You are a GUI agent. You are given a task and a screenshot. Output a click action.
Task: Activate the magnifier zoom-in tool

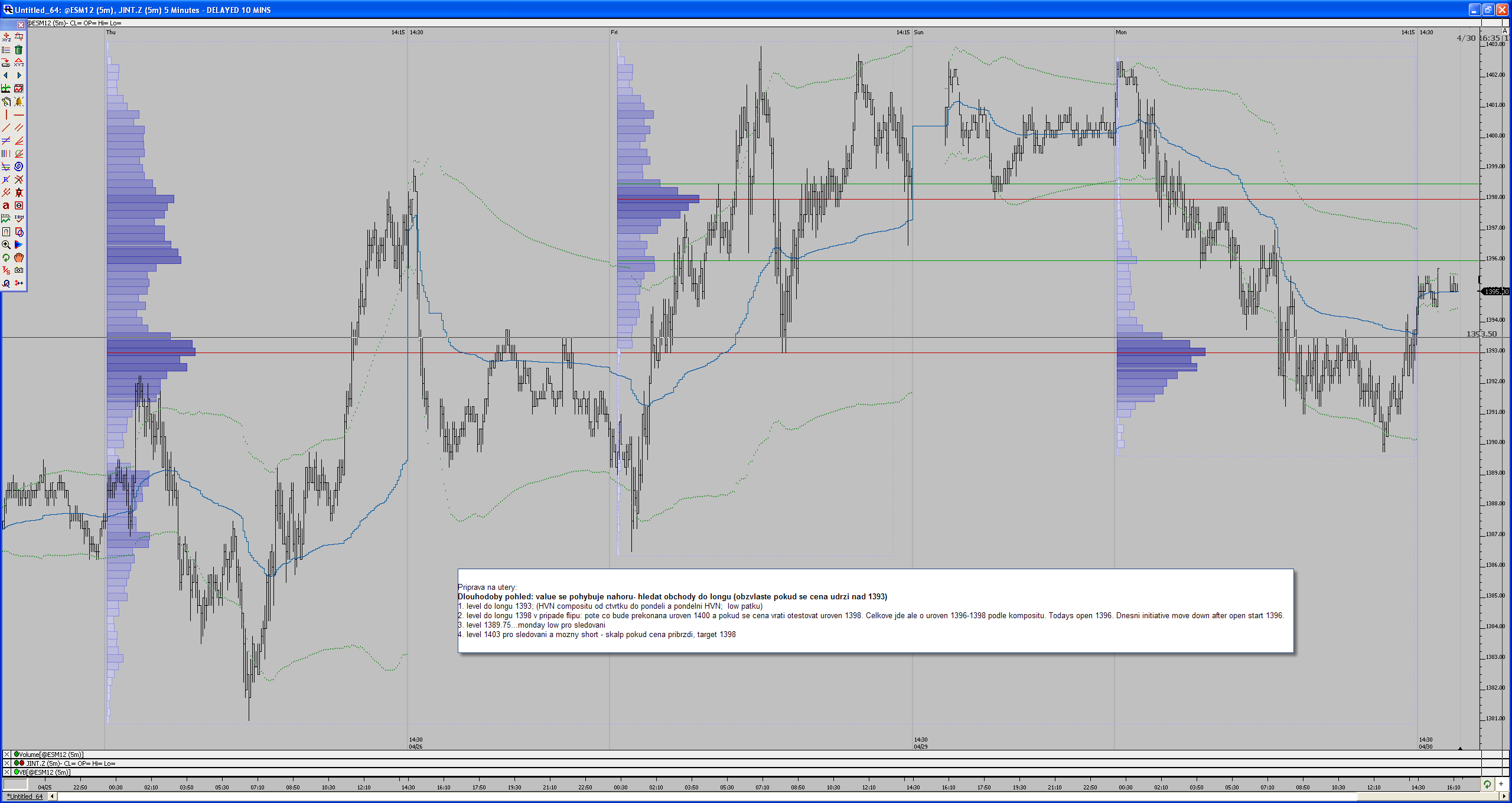[x=6, y=244]
